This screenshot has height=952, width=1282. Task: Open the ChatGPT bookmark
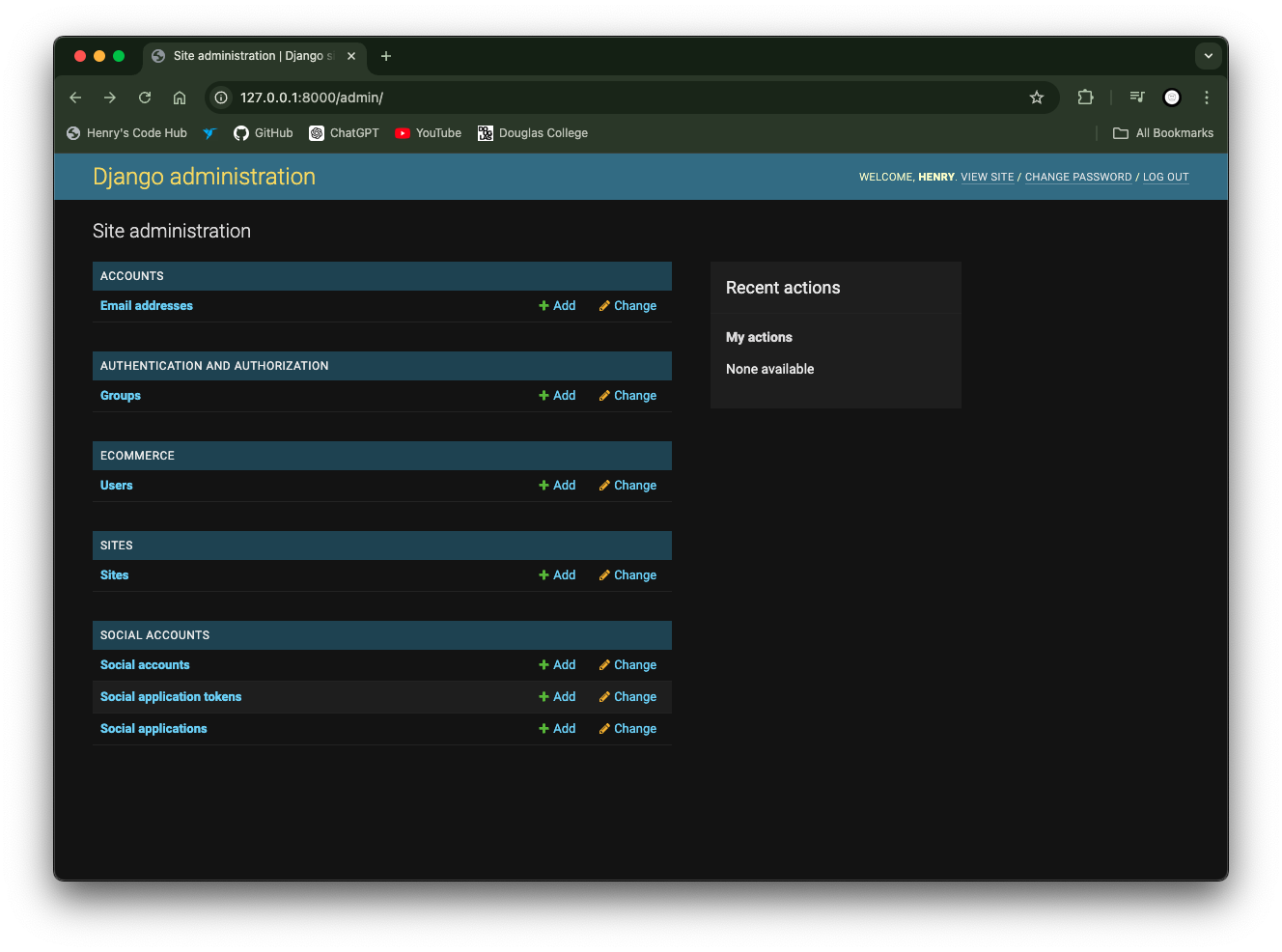(345, 133)
